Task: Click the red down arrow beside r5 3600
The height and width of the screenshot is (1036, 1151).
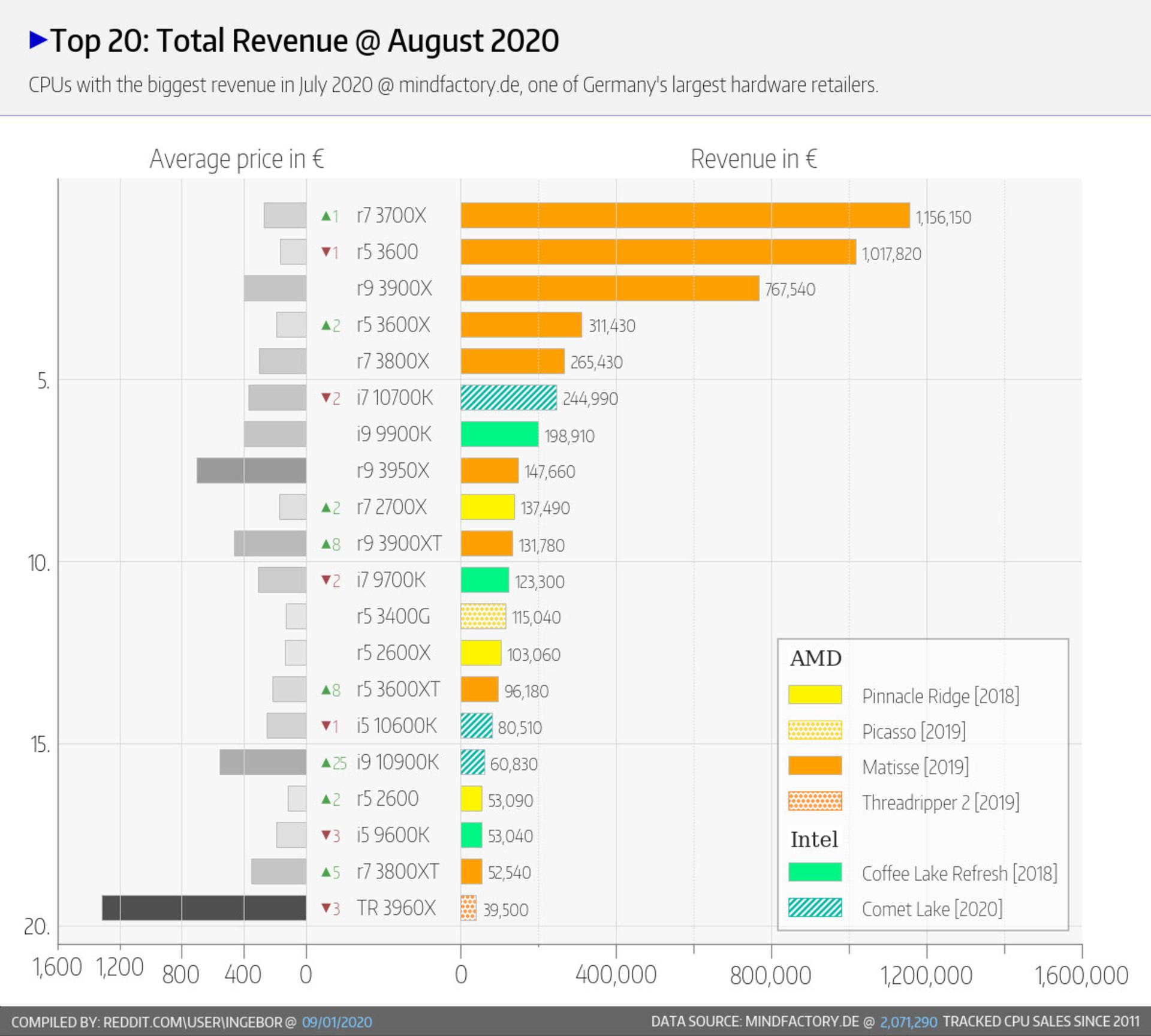Action: (x=326, y=252)
